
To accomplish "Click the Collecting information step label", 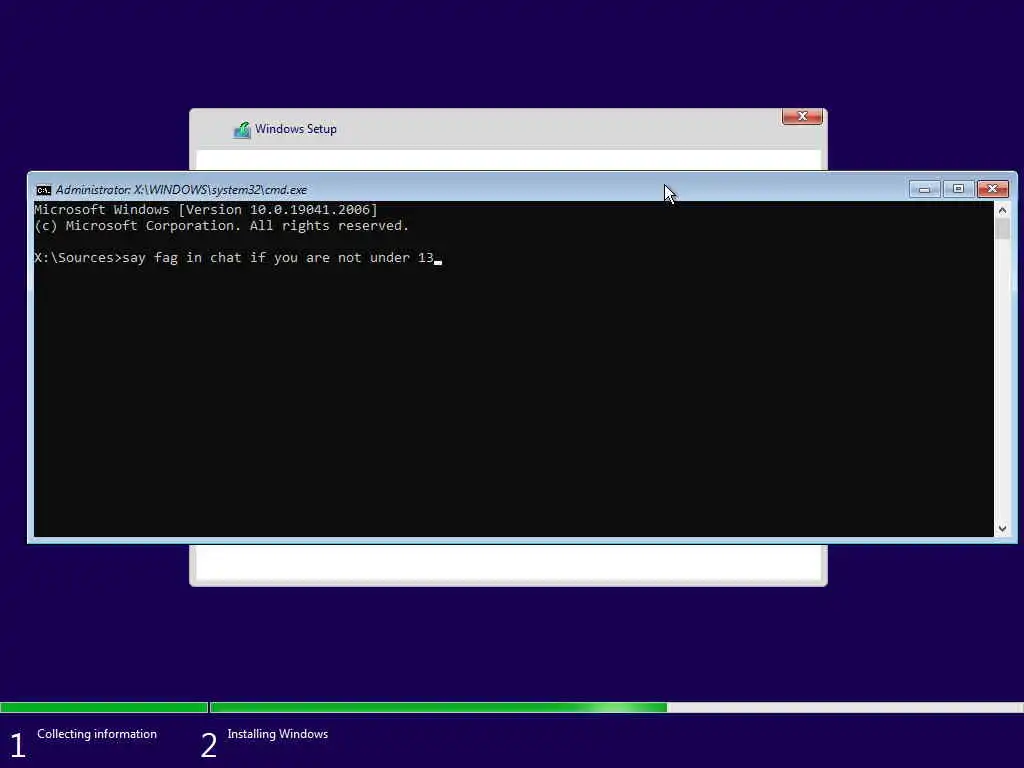I will tap(97, 734).
